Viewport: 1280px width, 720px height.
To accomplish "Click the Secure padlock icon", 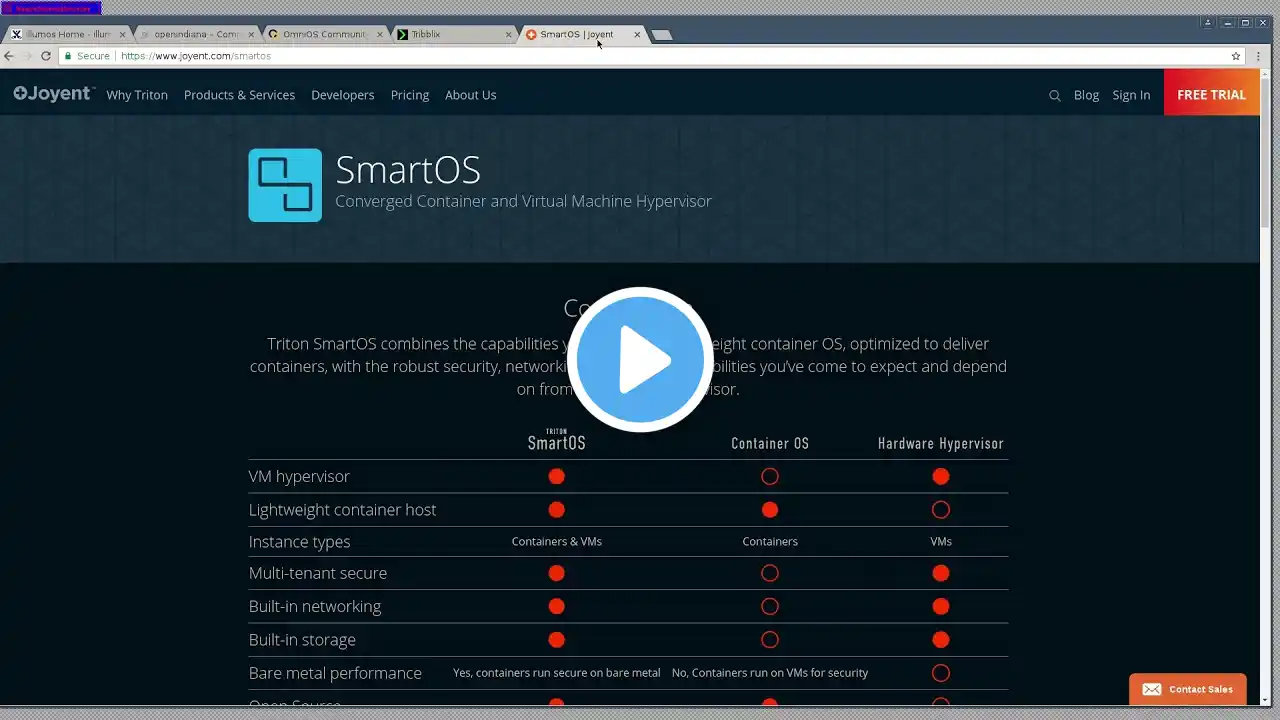I will [68, 56].
